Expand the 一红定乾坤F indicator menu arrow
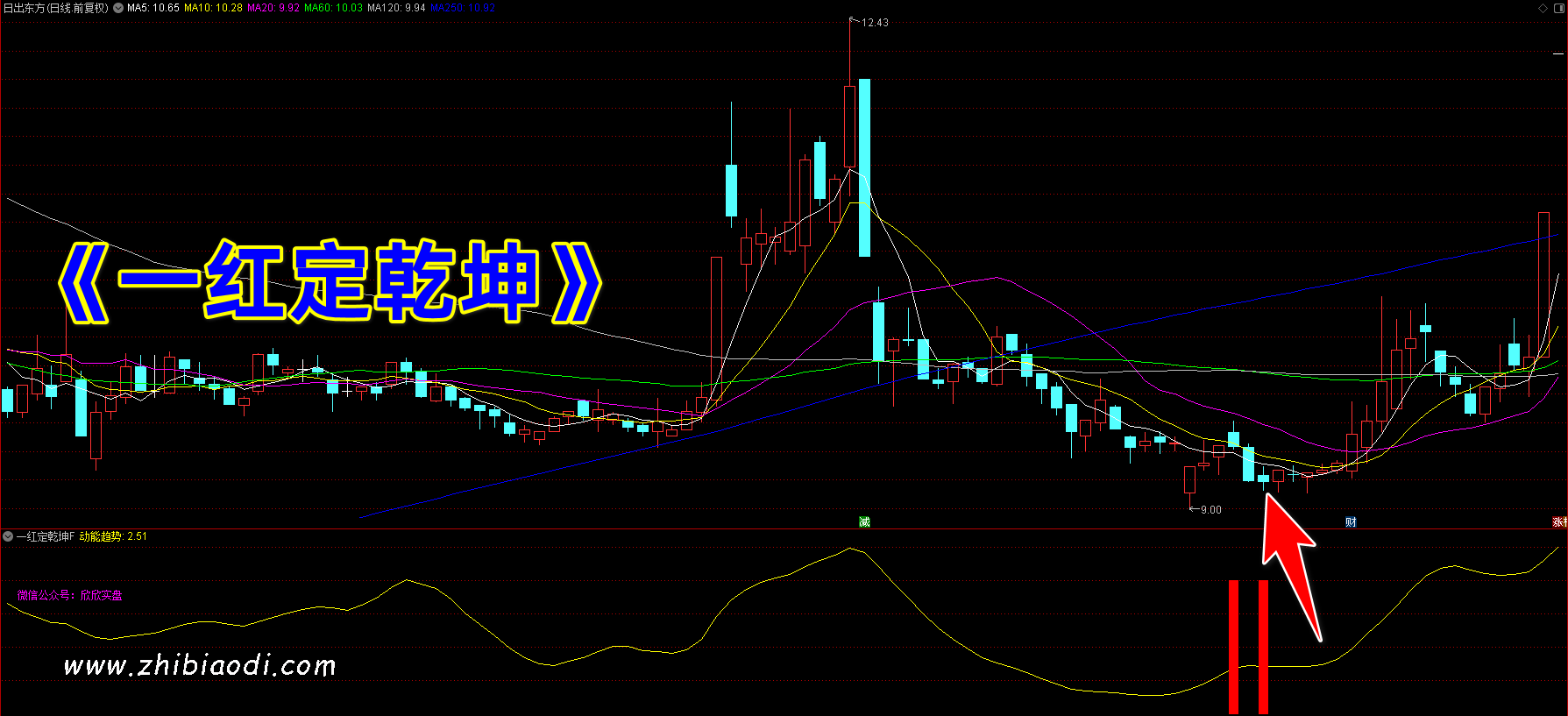 pos(8,536)
